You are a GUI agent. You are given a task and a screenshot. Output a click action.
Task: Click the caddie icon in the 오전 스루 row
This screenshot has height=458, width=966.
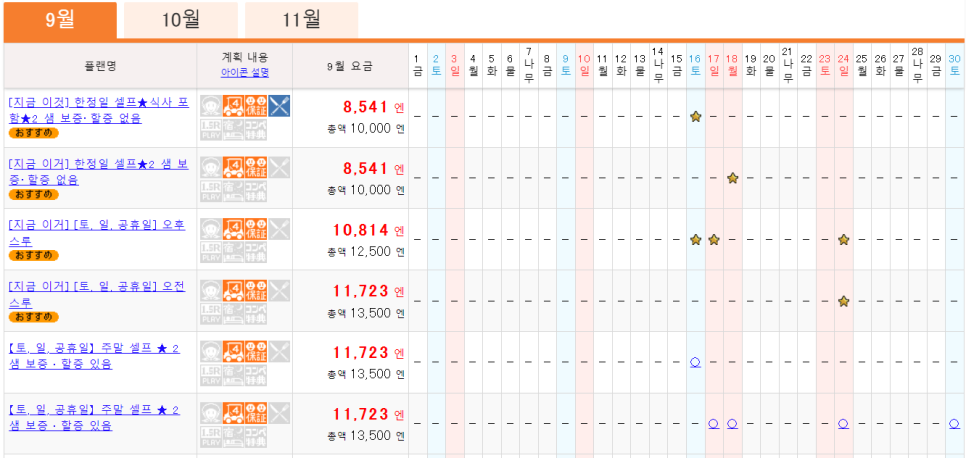click(x=211, y=291)
